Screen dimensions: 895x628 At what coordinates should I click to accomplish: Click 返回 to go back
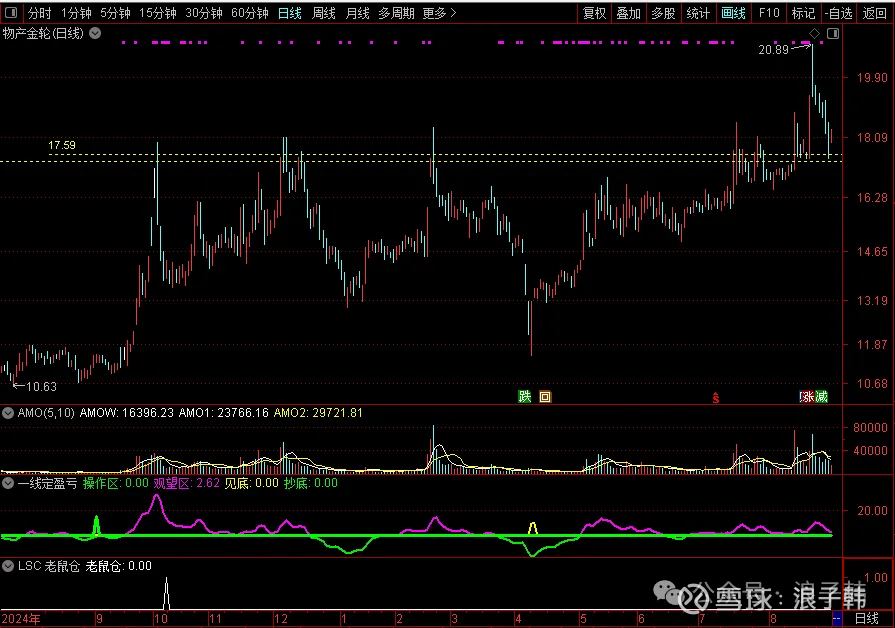point(874,13)
